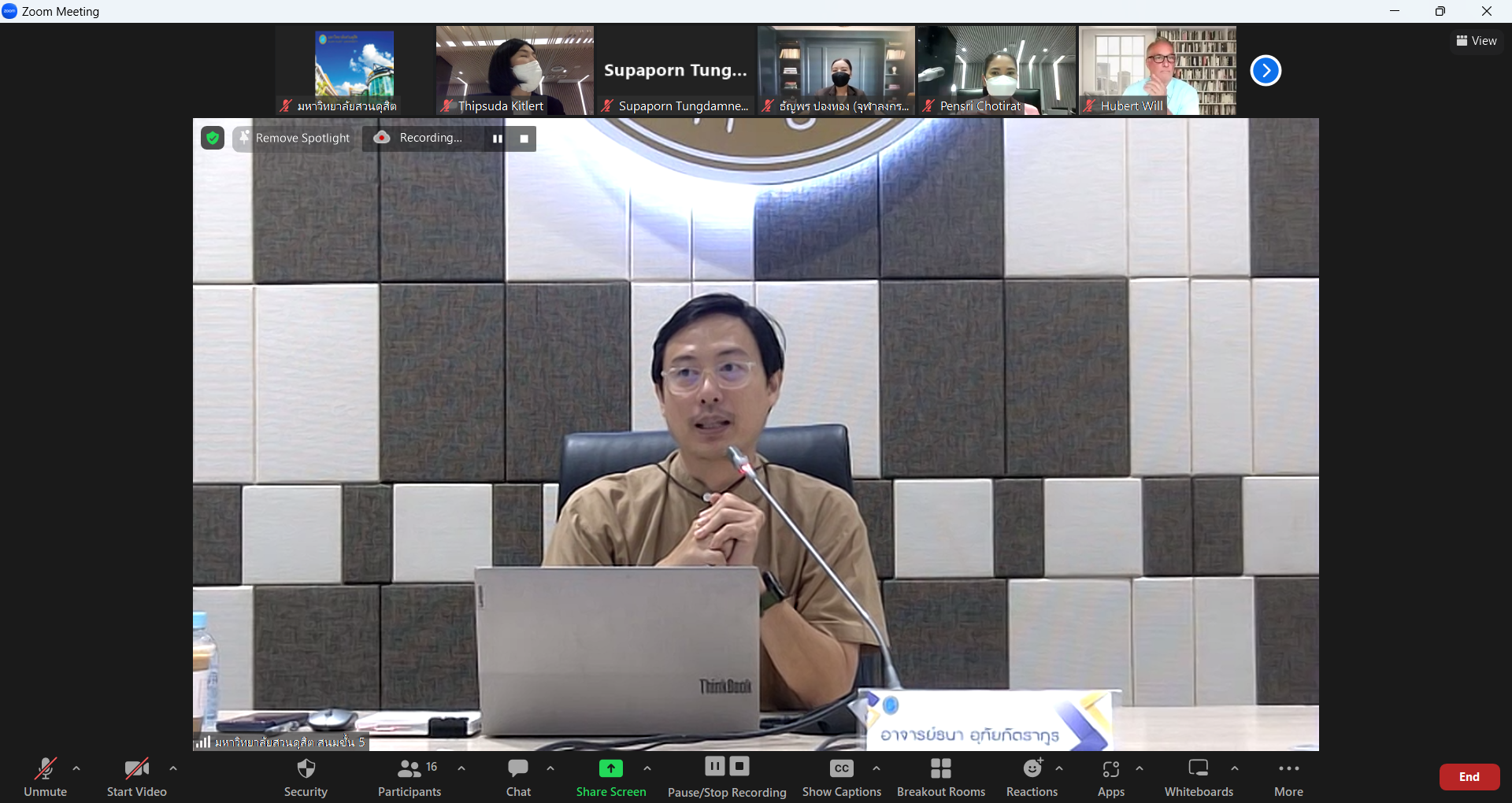Expand chat options arrow beside Chat
Viewport: 1512px width, 803px height.
tap(550, 768)
